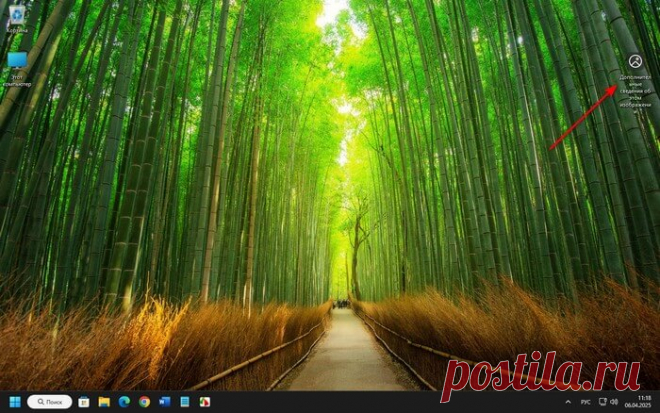Open Microsoft Word from the taskbar
This screenshot has height=413, width=660.
pos(164,401)
